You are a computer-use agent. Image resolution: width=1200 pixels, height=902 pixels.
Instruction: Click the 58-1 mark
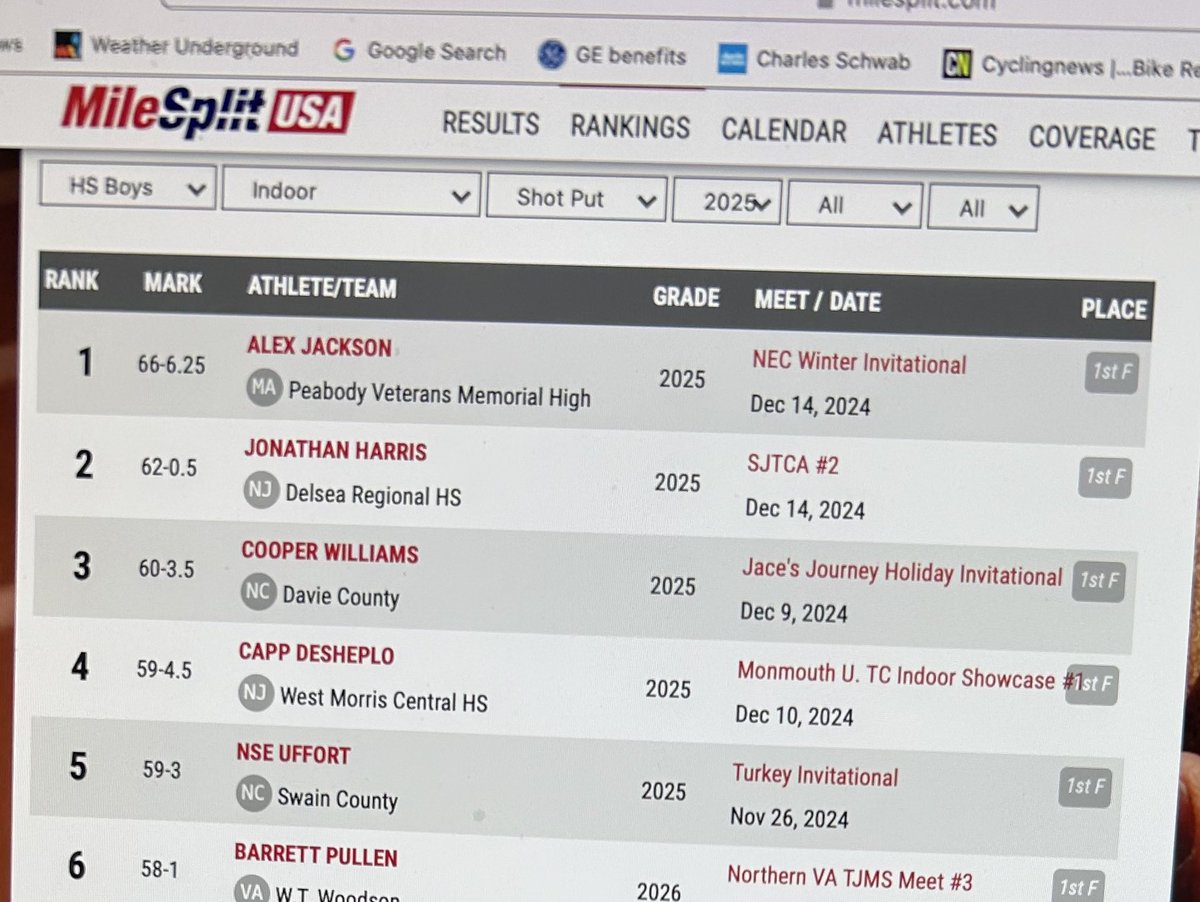(x=158, y=870)
